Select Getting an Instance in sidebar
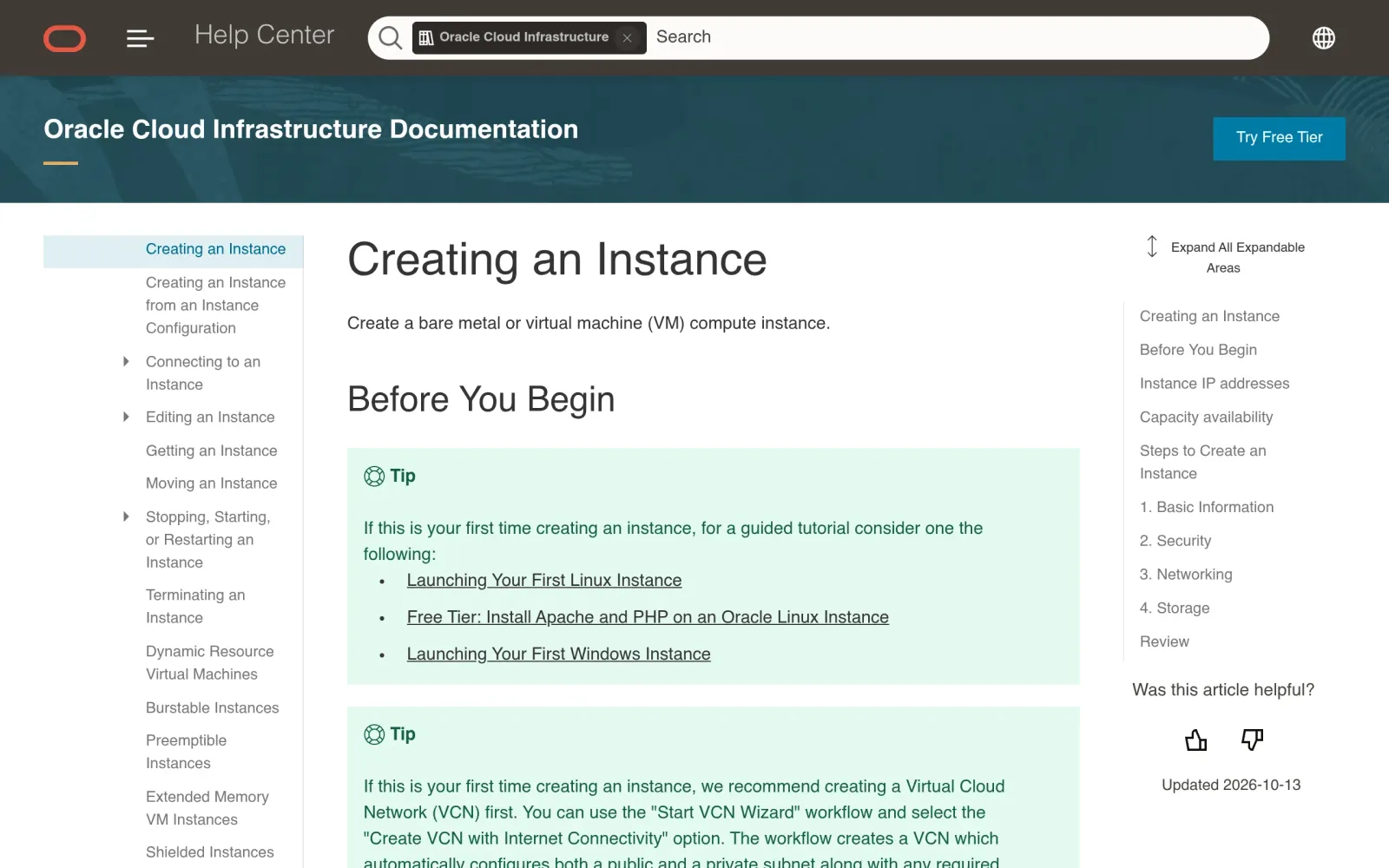The height and width of the screenshot is (868, 1389). 211,450
